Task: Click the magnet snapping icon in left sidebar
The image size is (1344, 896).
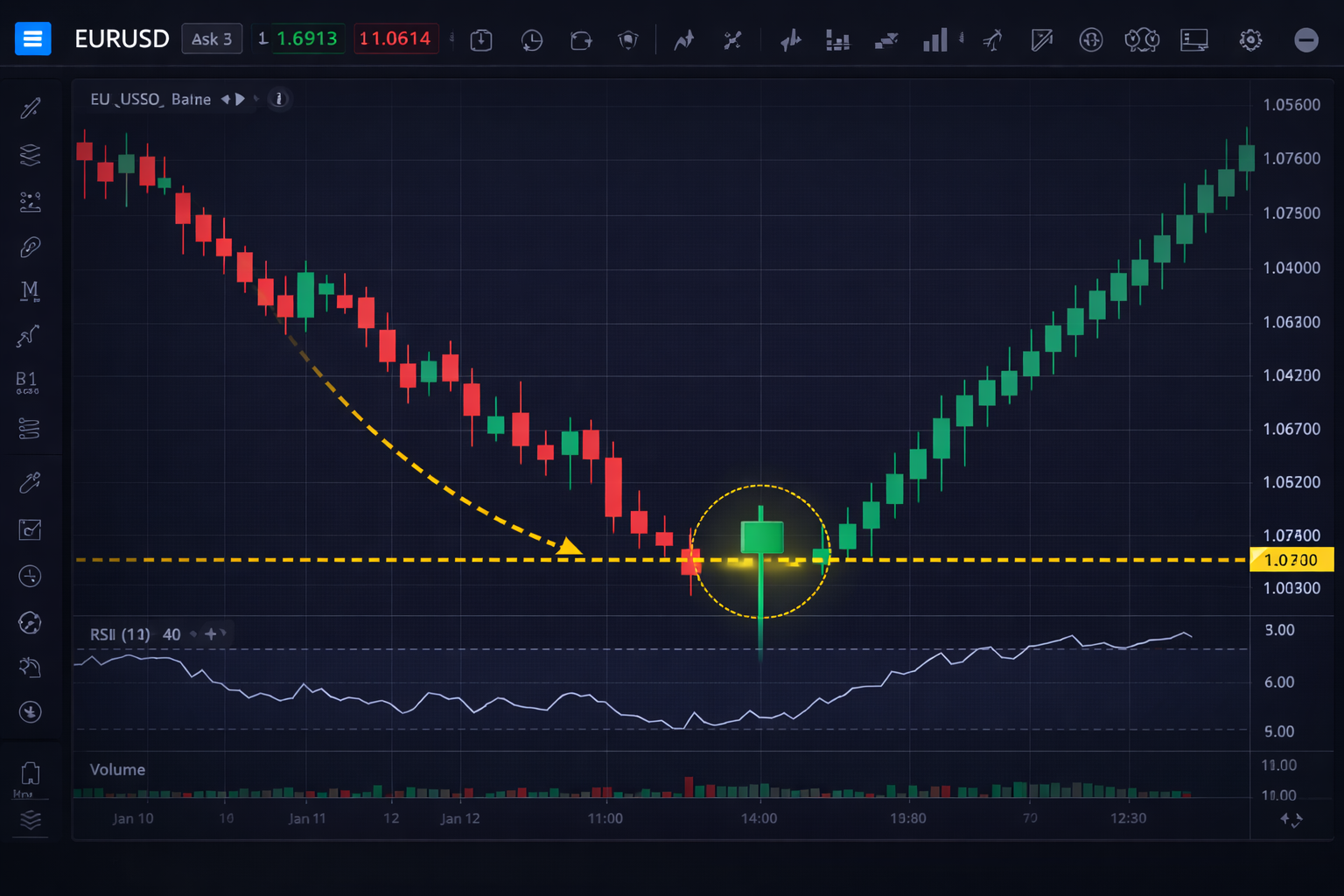Action: tap(31, 246)
